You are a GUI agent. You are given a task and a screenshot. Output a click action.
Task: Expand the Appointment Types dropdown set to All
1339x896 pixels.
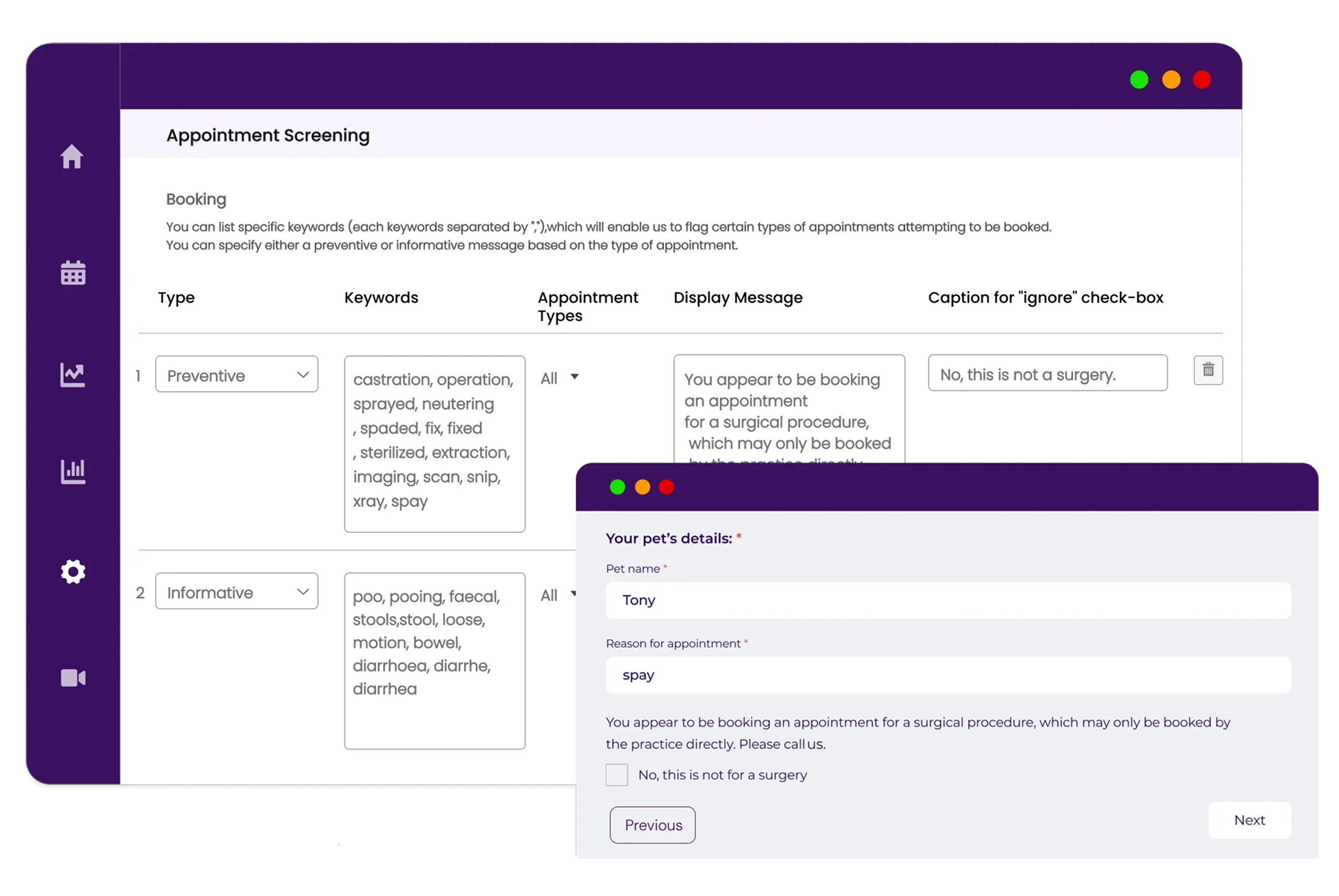pyautogui.click(x=559, y=377)
